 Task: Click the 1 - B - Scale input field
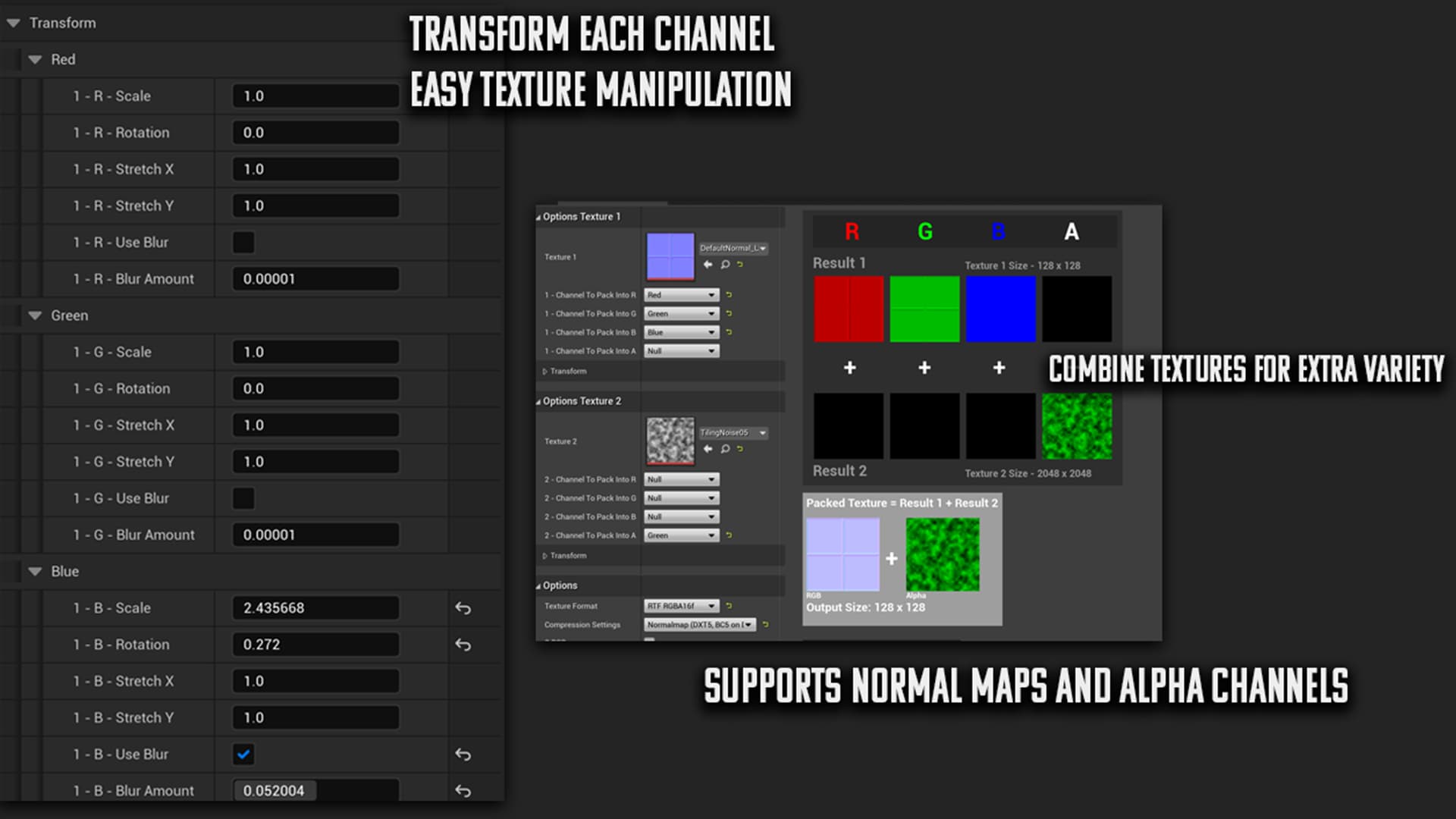coord(315,607)
